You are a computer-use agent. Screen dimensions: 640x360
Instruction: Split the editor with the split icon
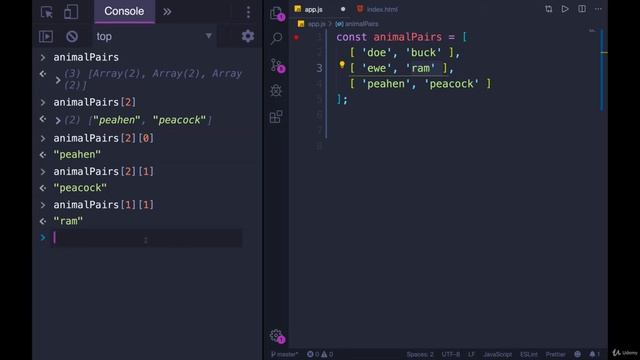582,9
